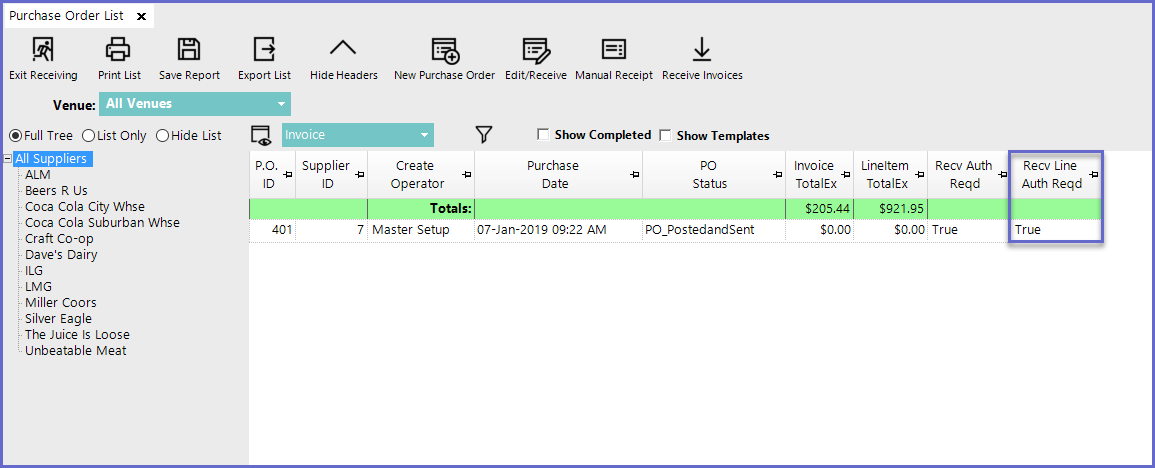
Task: Sort by the Purchase Date column header
Action: click(x=555, y=175)
